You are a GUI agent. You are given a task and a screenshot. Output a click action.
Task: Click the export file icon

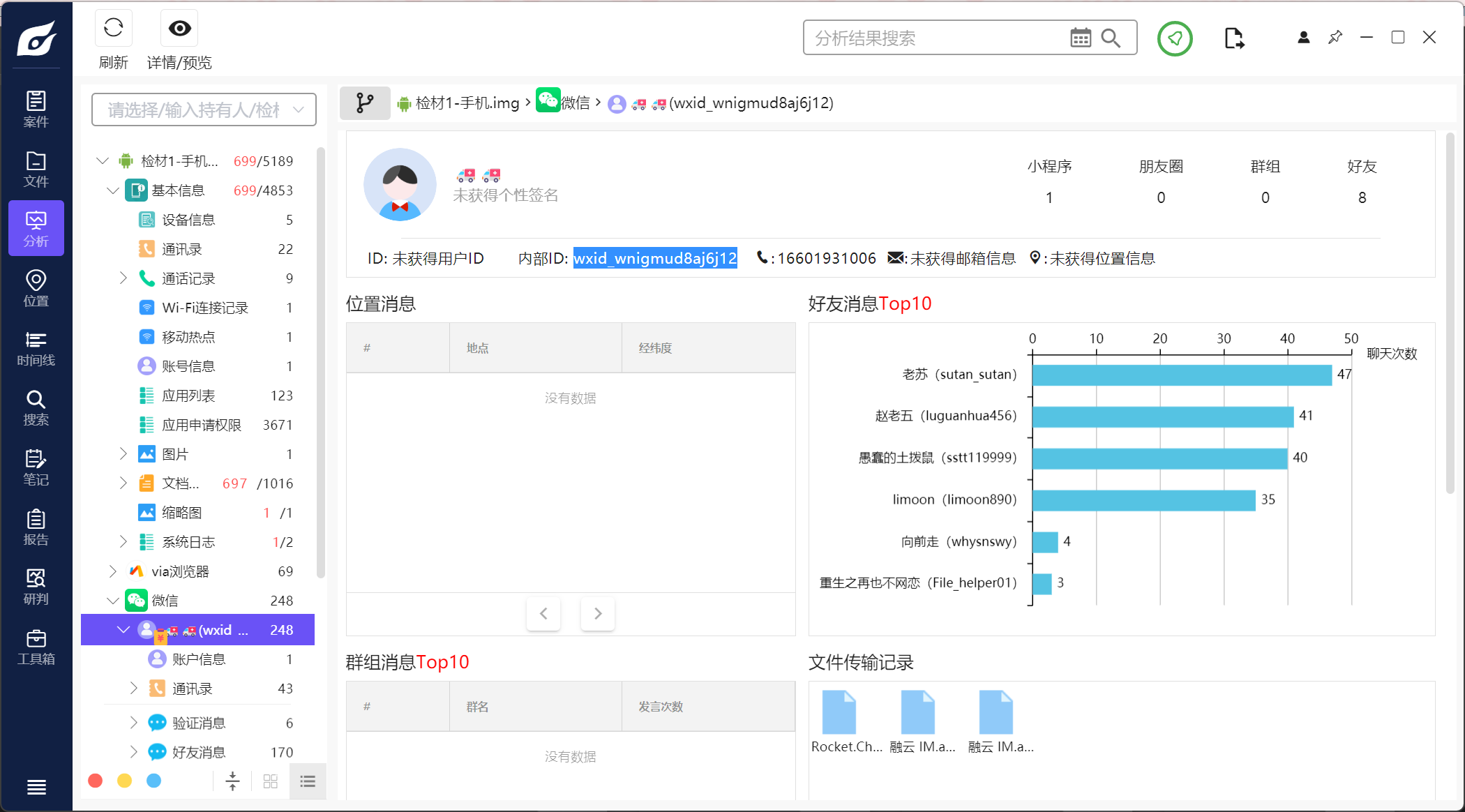(1233, 38)
